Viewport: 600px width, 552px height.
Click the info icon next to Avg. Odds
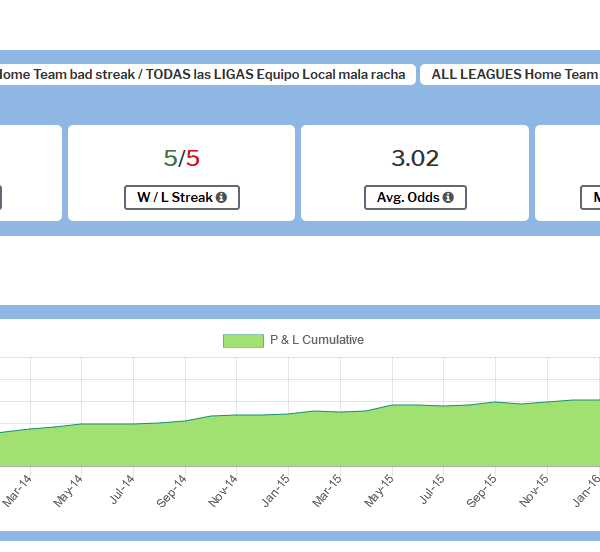pos(448,197)
